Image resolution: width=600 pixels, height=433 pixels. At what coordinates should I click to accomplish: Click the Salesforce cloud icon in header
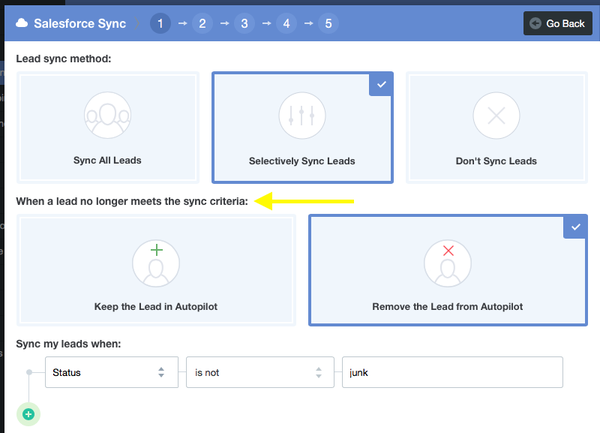coord(22,23)
